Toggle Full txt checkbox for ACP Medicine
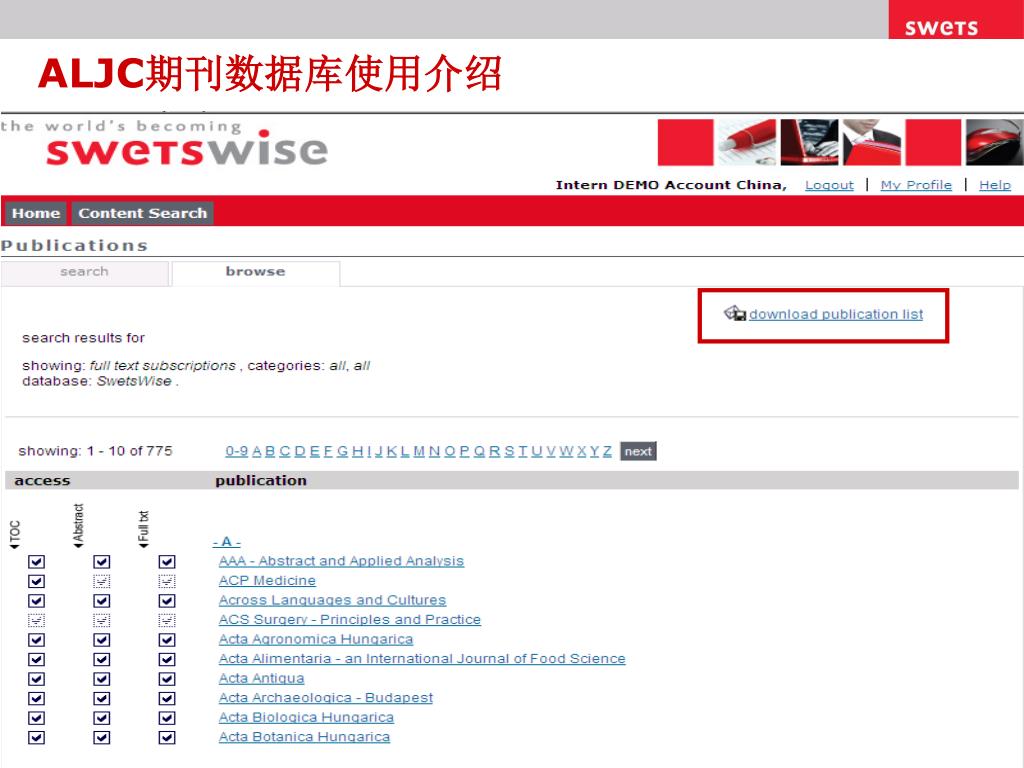 coord(167,581)
